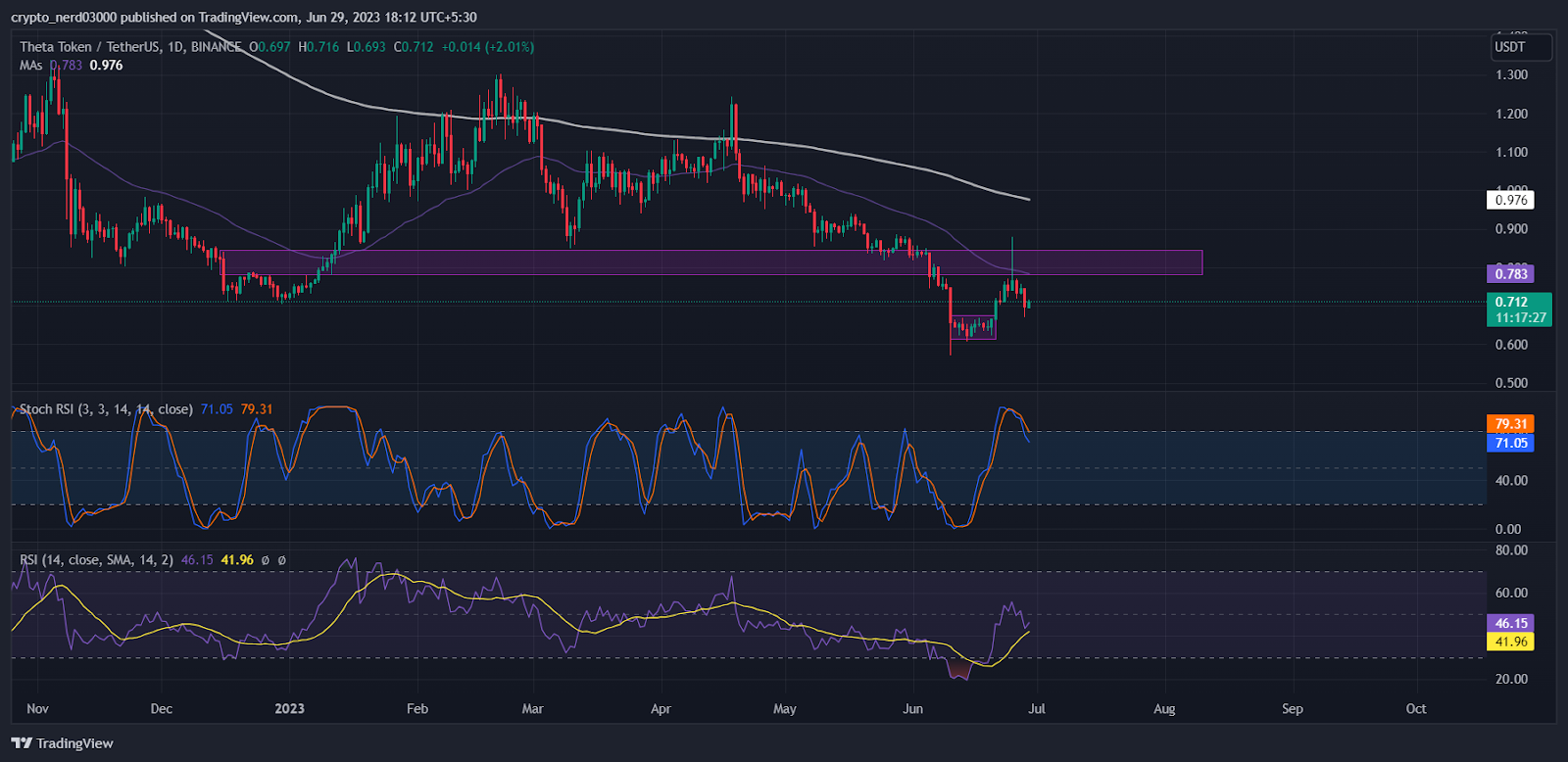Image resolution: width=1568 pixels, height=762 pixels.
Task: Click the 2023 label on time axis
Action: click(x=289, y=709)
